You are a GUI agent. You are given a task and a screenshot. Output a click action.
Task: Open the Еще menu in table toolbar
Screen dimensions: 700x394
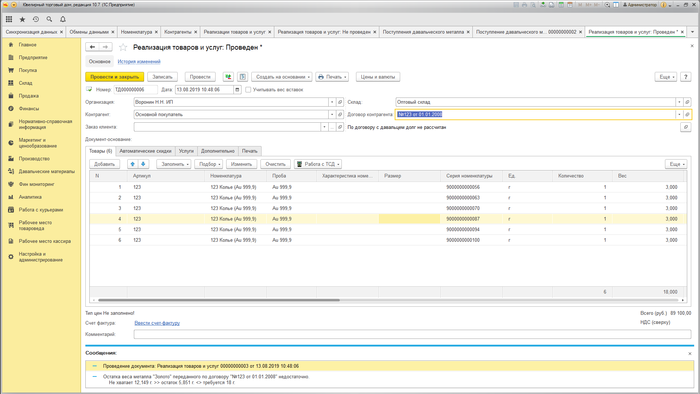[x=676, y=164]
